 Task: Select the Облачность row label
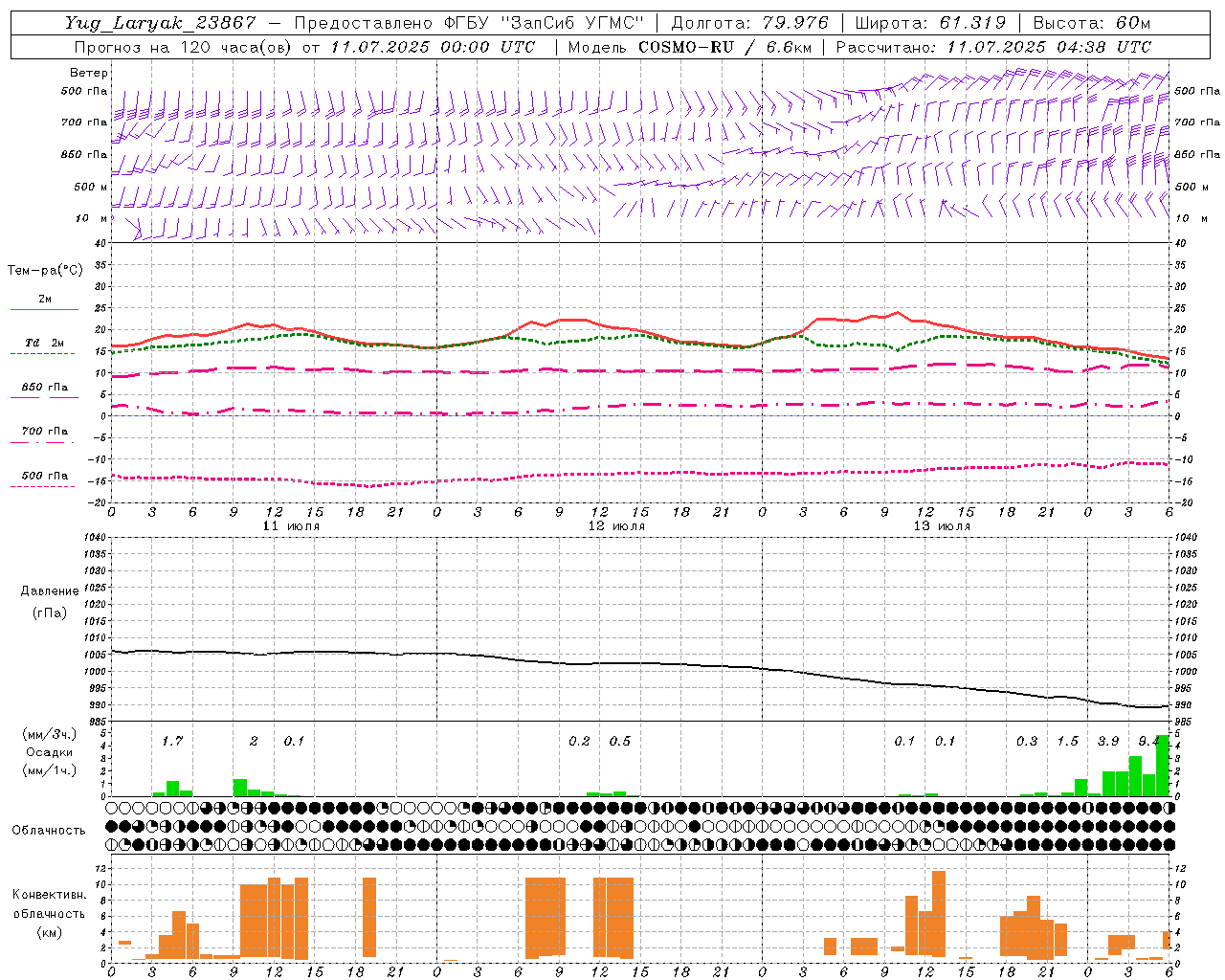coord(49,831)
